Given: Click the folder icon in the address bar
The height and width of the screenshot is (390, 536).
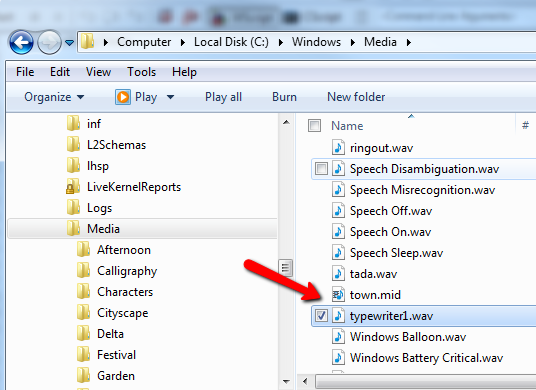Looking at the screenshot, I should pyautogui.click(x=88, y=42).
